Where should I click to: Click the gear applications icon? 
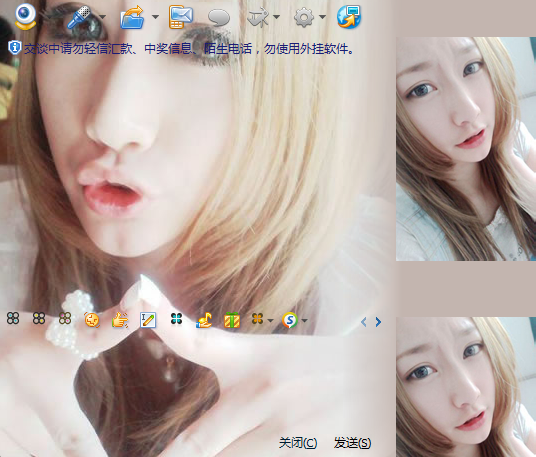pos(304,17)
